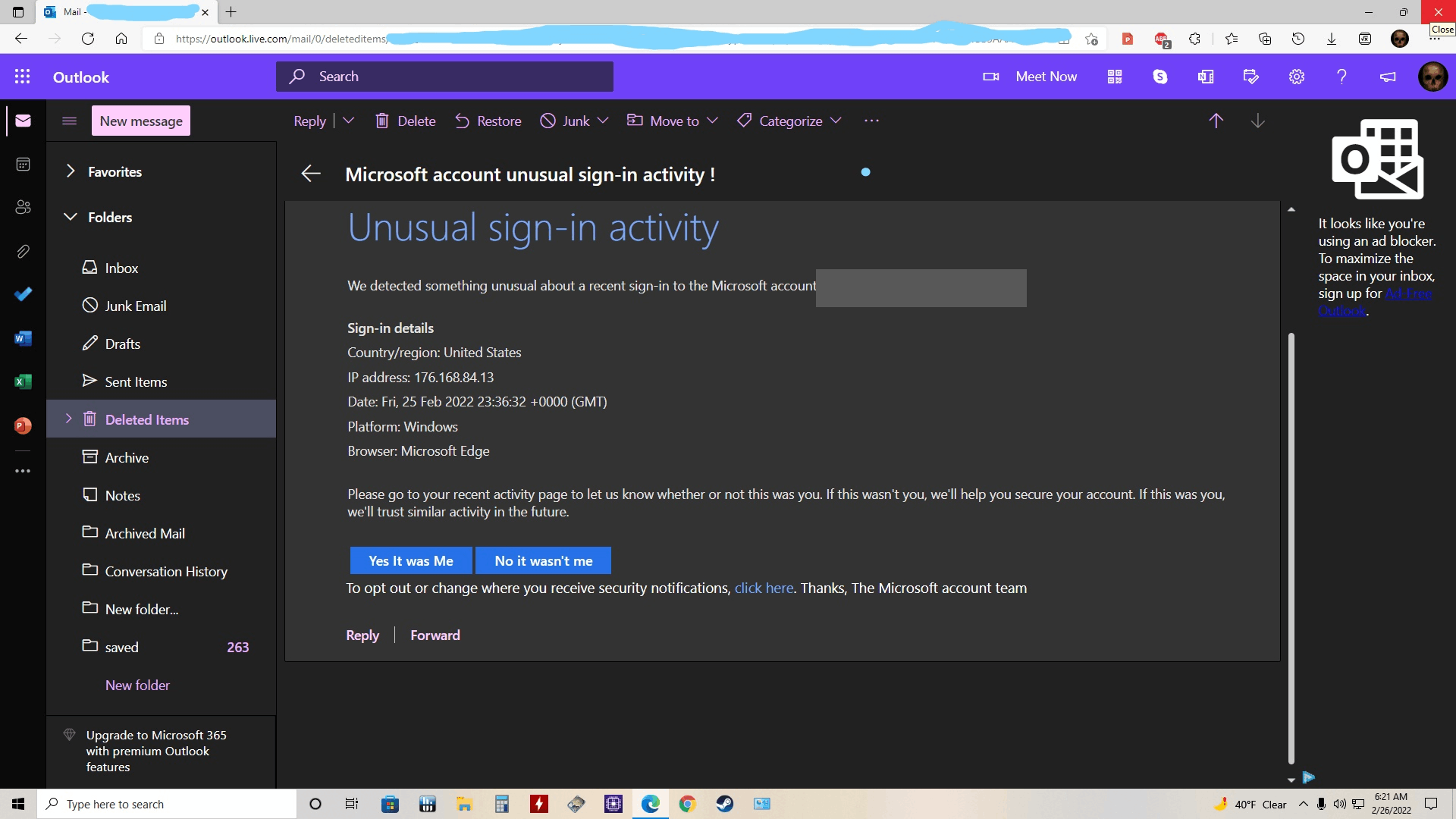
Task: Open the app launcher grid icon
Action: [22, 77]
